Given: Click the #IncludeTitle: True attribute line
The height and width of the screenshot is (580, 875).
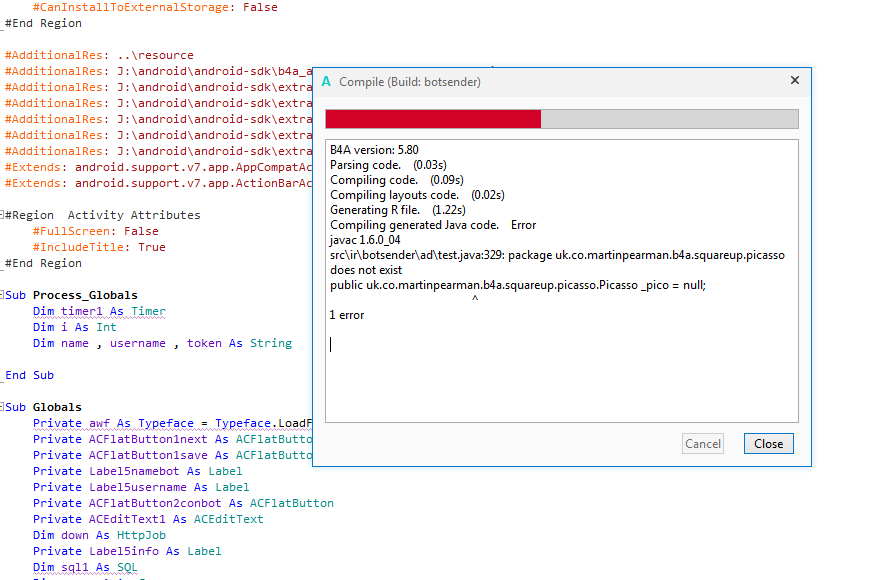Looking at the screenshot, I should (x=99, y=247).
